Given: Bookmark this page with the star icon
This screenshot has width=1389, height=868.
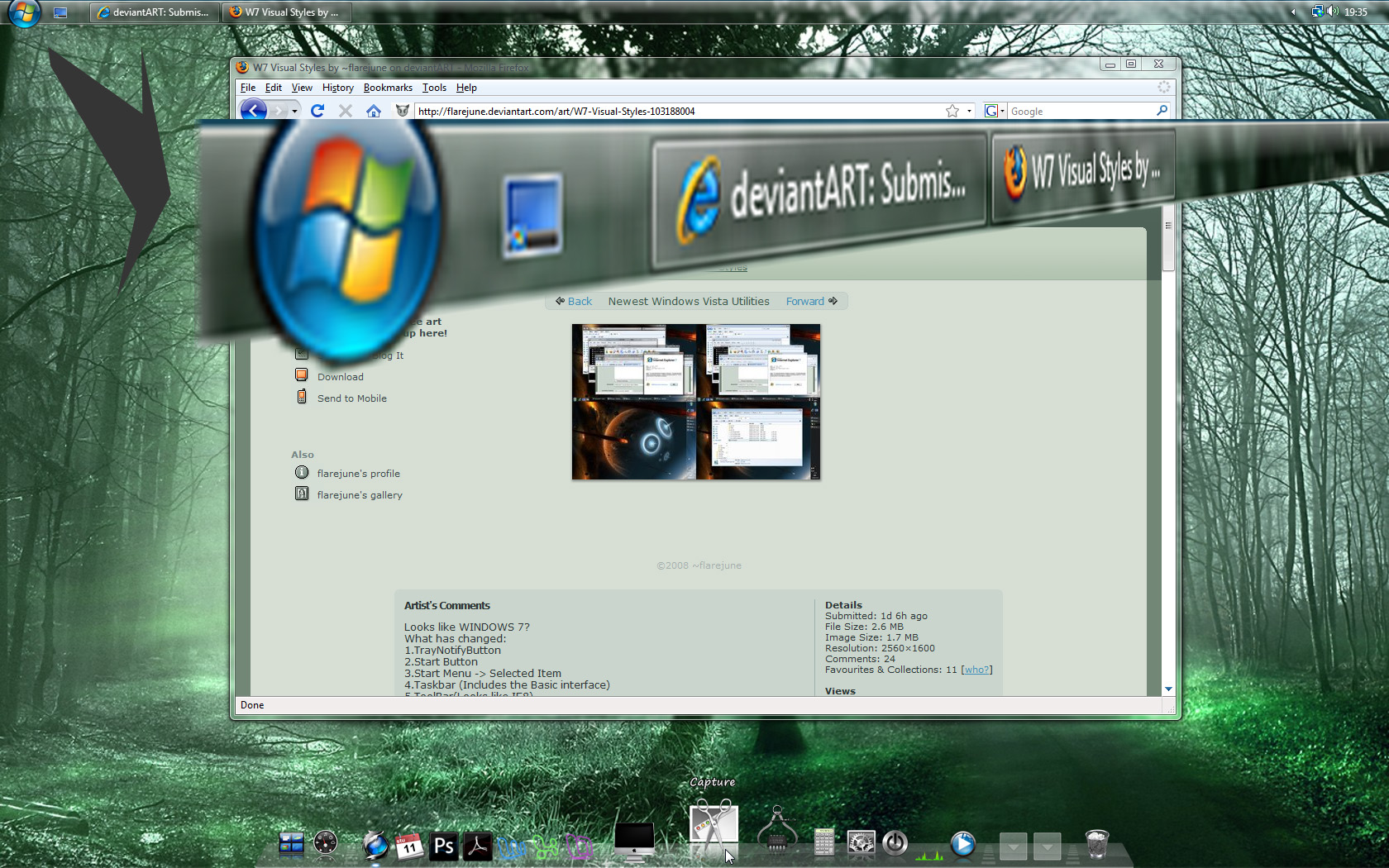Looking at the screenshot, I should 952,111.
